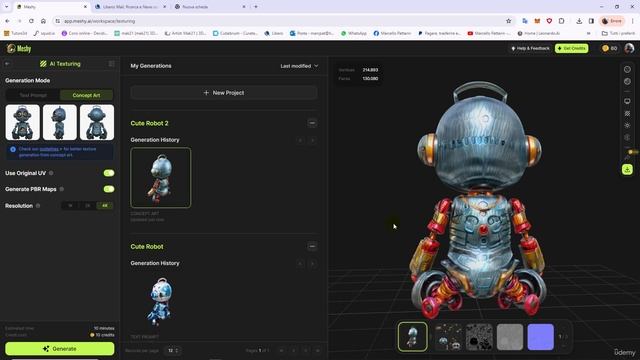This screenshot has width=640, height=360.
Task: Bookmark this page with the star icon
Action: pyautogui.click(x=509, y=21)
